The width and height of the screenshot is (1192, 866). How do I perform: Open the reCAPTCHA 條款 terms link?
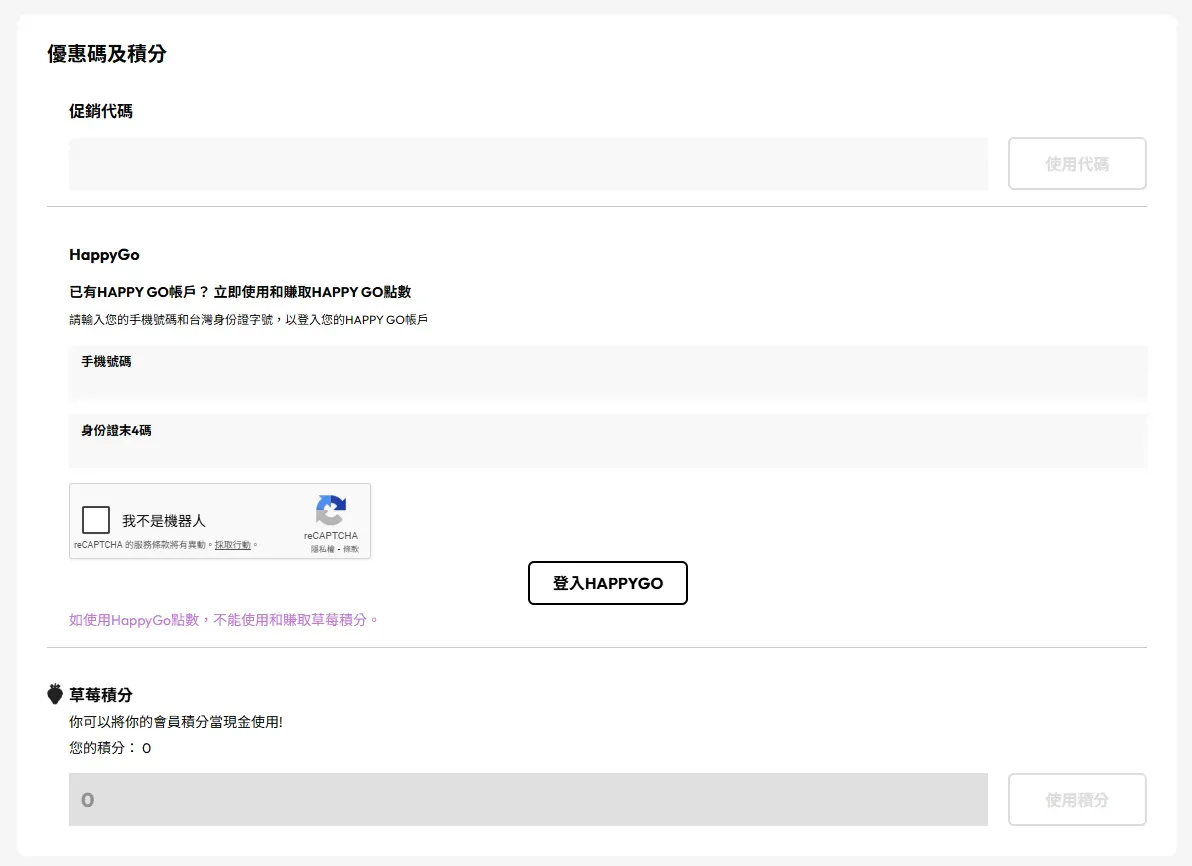tap(350, 549)
